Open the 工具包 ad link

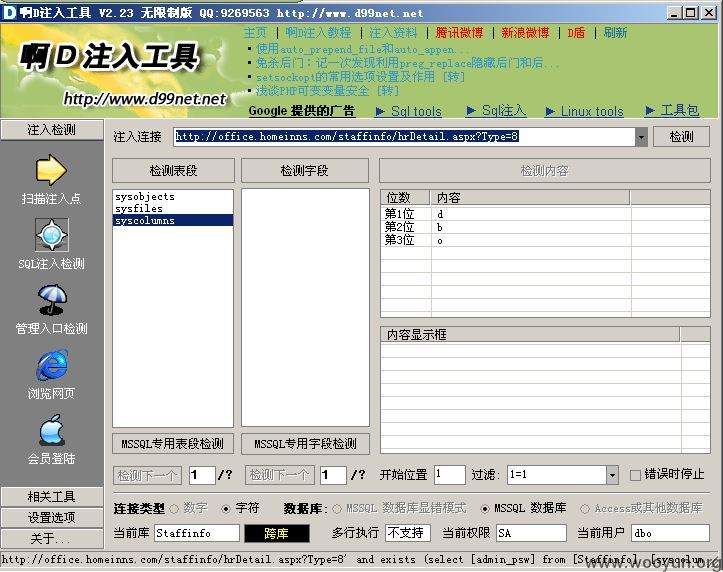click(x=673, y=110)
